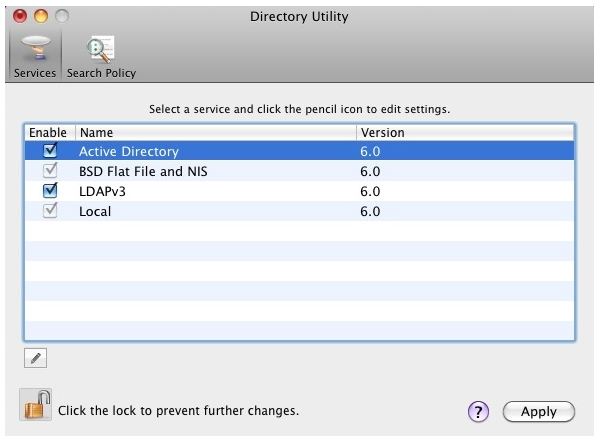Click version 6.0 of Active Directory
The width and height of the screenshot is (603, 441).
(370, 151)
